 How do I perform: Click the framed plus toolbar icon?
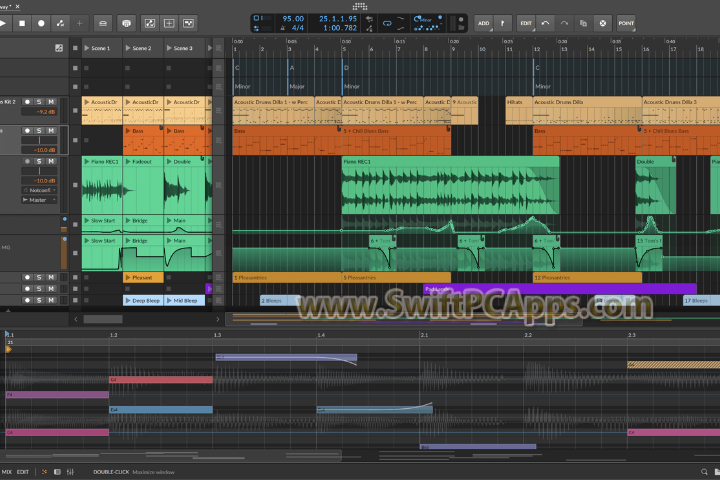pyautogui.click(x=169, y=23)
